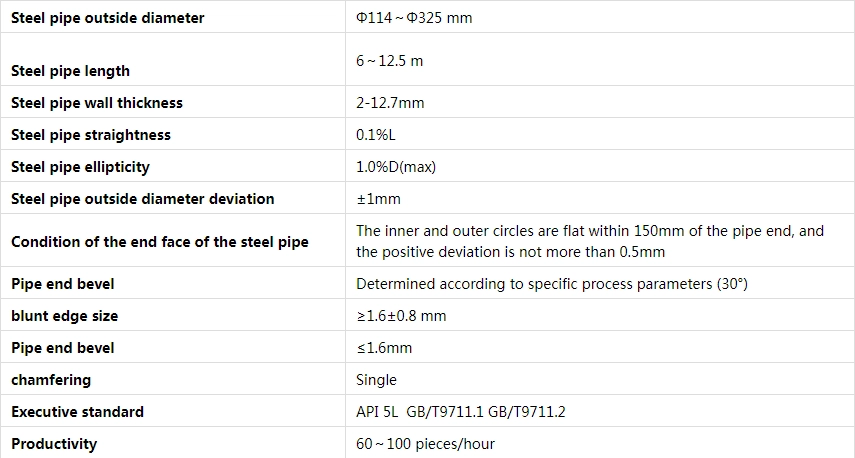Click the 60~100 pieces/hour productivity value
Image resolution: width=855 pixels, height=458 pixels.
425,444
